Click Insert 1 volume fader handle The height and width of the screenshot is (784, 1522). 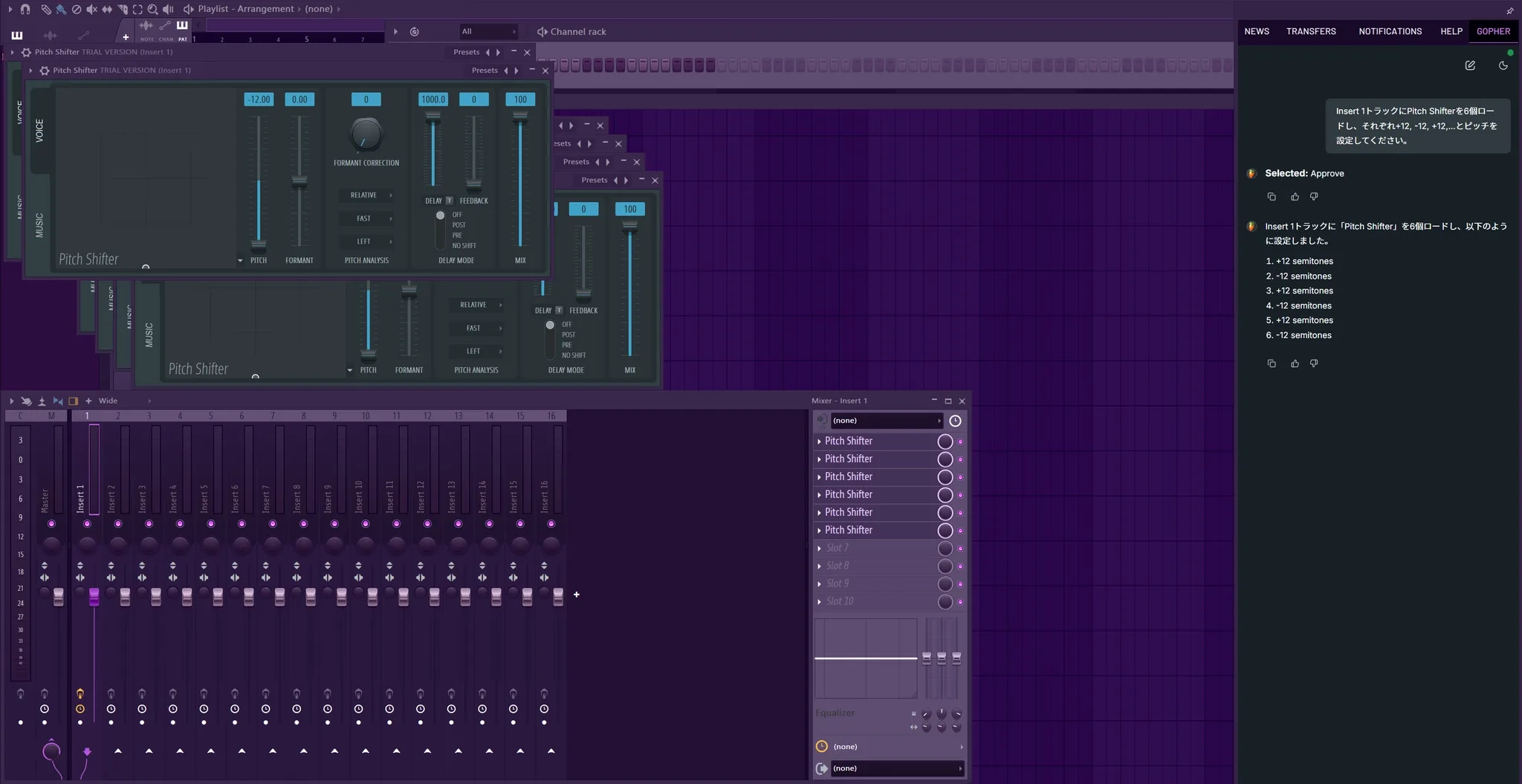[94, 596]
